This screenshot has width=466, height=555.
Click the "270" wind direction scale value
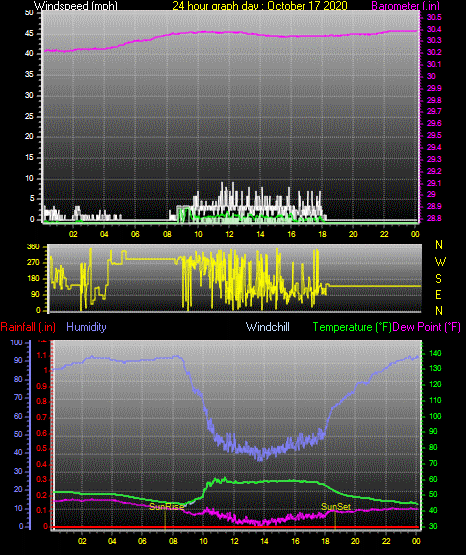pos(33,263)
